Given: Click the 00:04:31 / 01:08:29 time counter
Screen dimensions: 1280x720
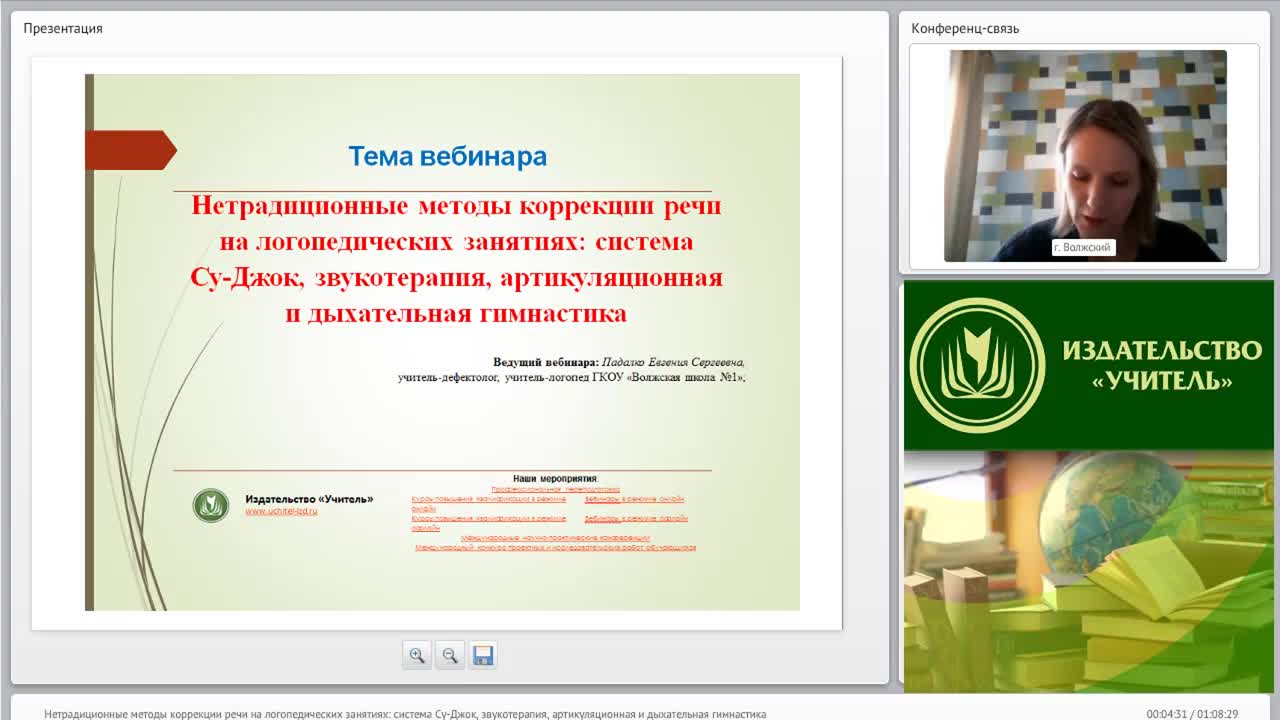Looking at the screenshot, I should pos(1192,714).
